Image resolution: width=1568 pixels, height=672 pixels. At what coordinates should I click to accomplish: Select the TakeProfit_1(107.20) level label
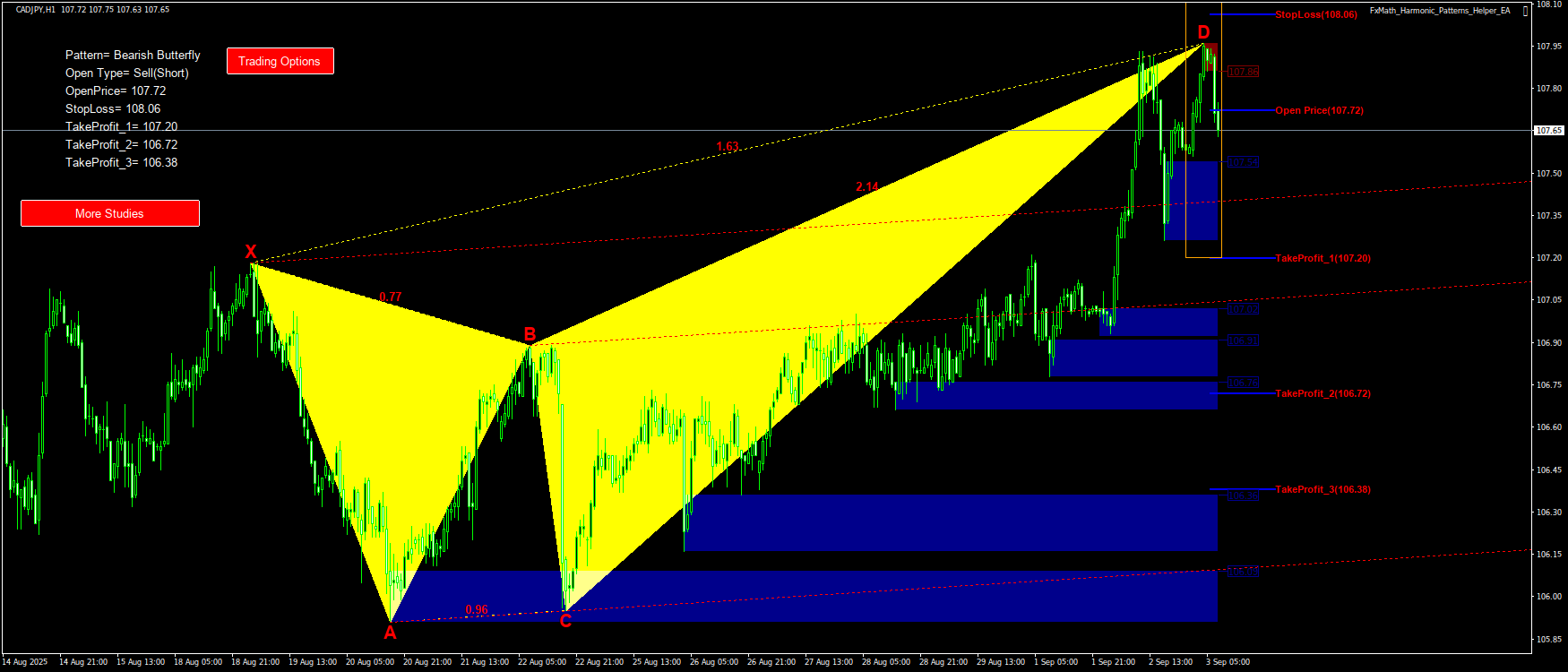(x=1322, y=258)
